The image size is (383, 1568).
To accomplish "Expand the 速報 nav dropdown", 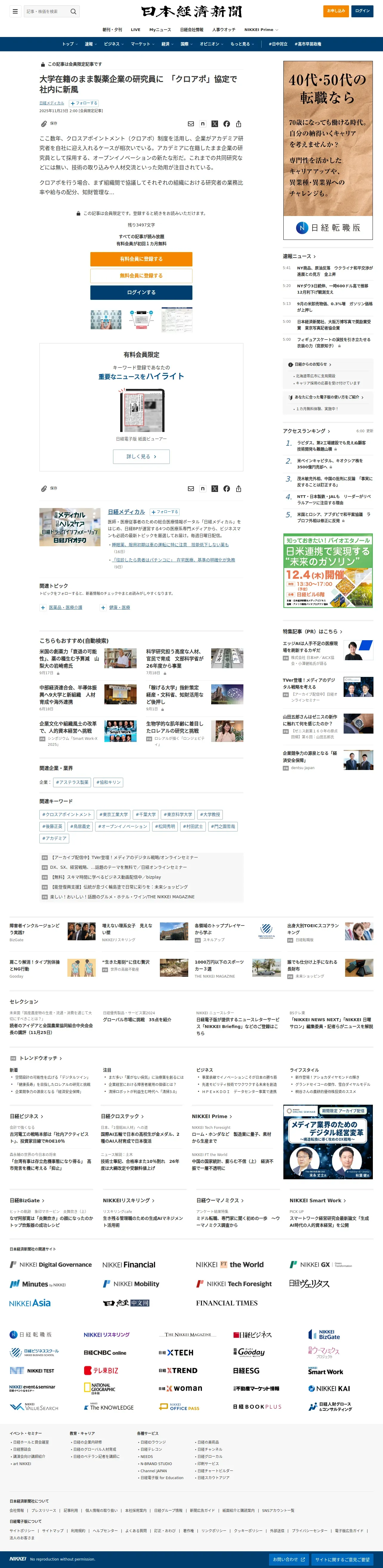I will [90, 44].
